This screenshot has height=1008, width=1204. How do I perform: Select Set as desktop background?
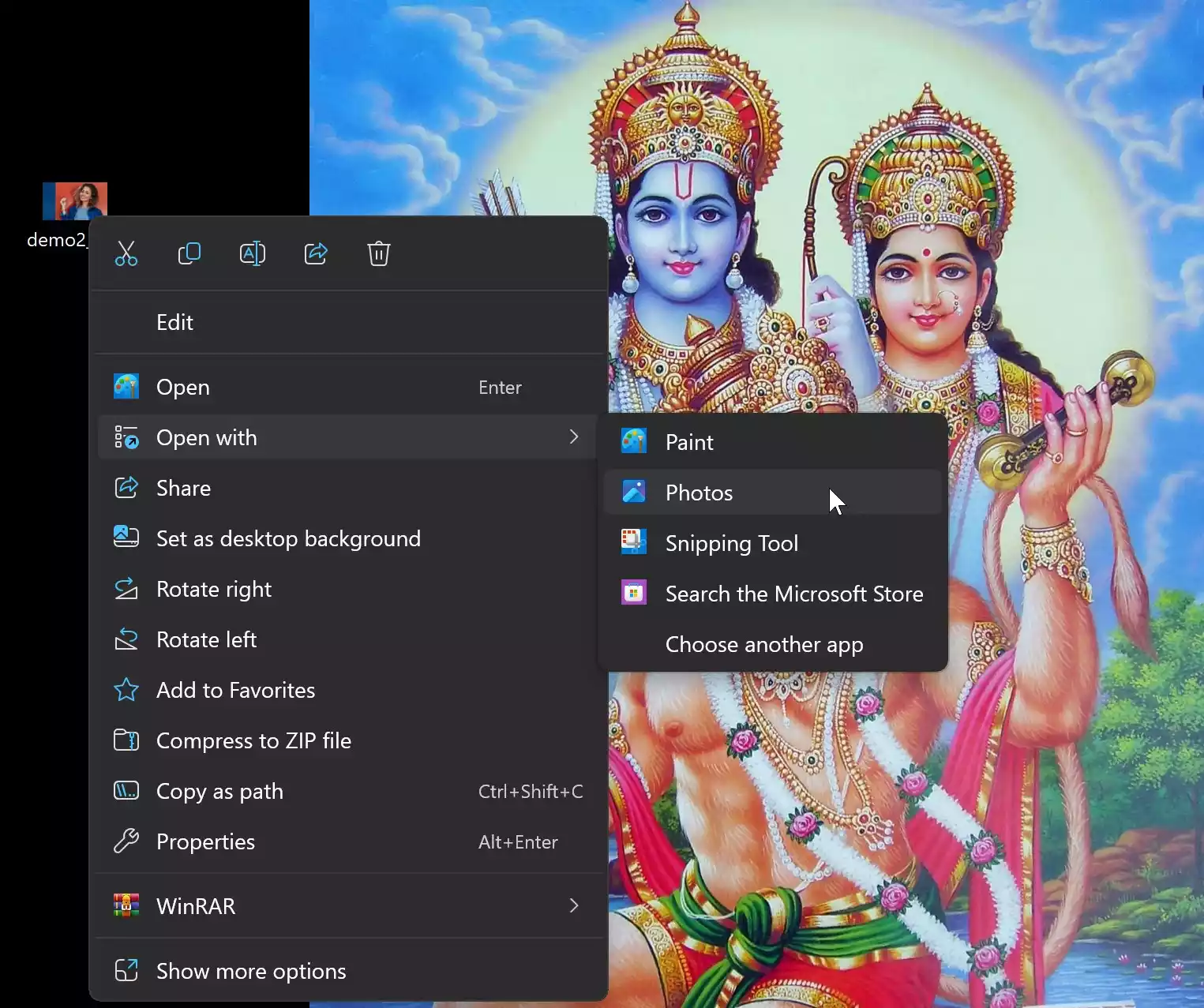click(x=348, y=538)
